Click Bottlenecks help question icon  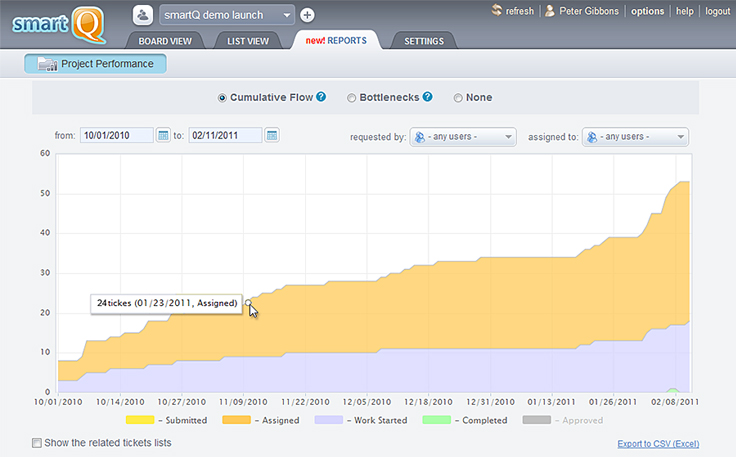427,97
